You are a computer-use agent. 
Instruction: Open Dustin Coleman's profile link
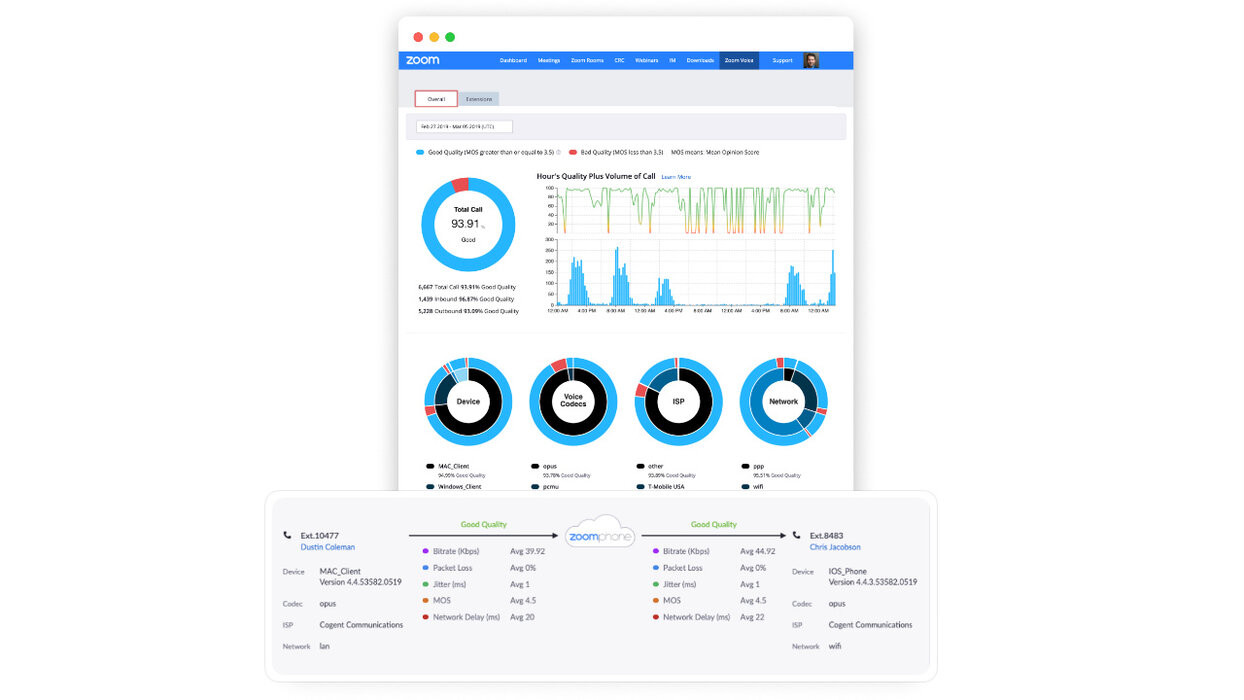pyautogui.click(x=327, y=548)
